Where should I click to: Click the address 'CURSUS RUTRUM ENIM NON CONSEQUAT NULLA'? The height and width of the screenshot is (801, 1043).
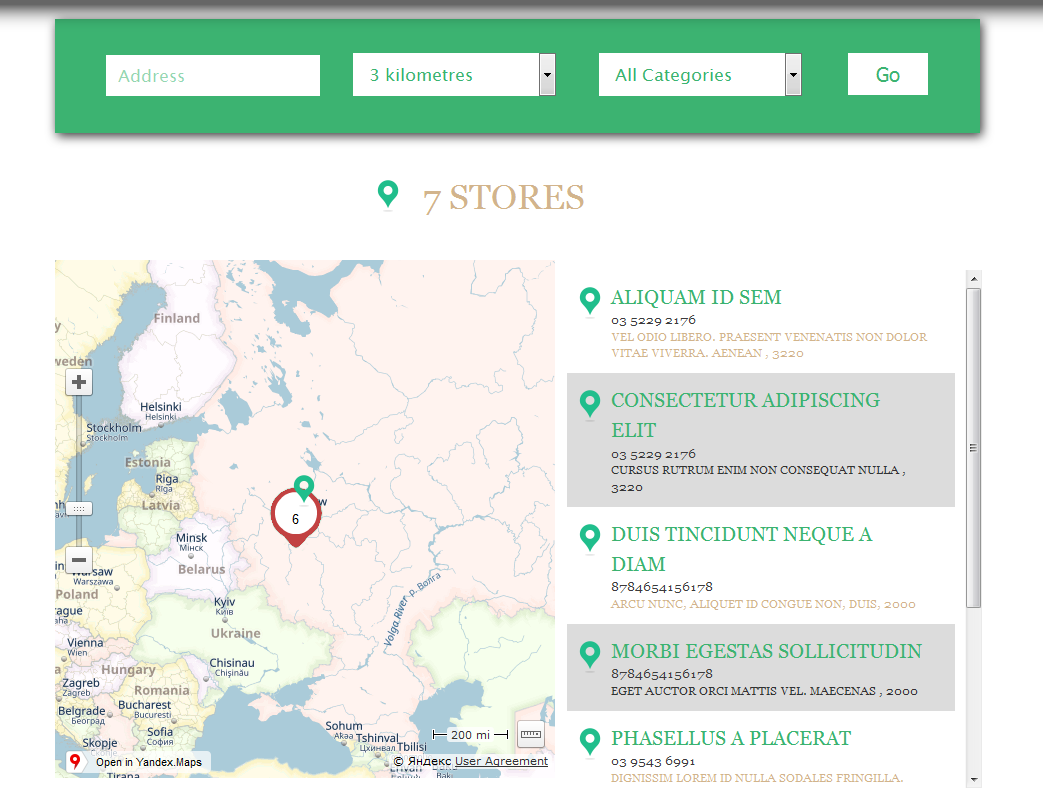coord(755,470)
